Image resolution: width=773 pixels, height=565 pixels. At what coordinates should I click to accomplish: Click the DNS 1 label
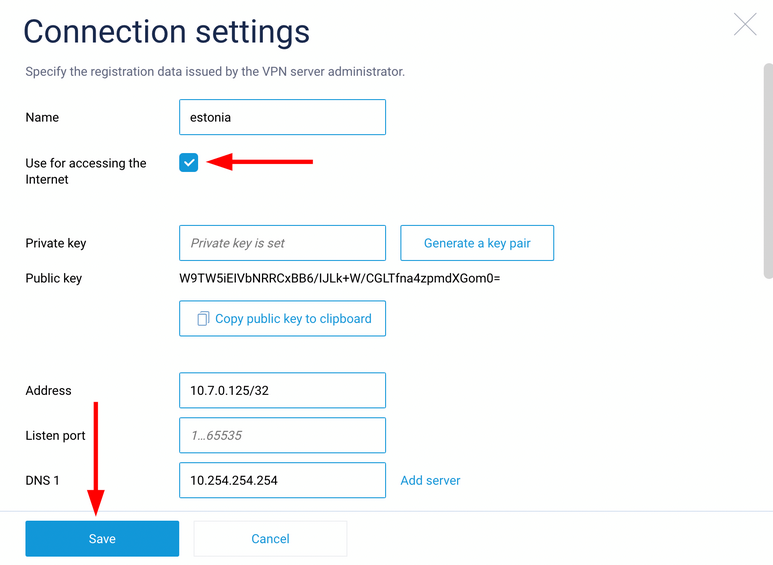(43, 481)
